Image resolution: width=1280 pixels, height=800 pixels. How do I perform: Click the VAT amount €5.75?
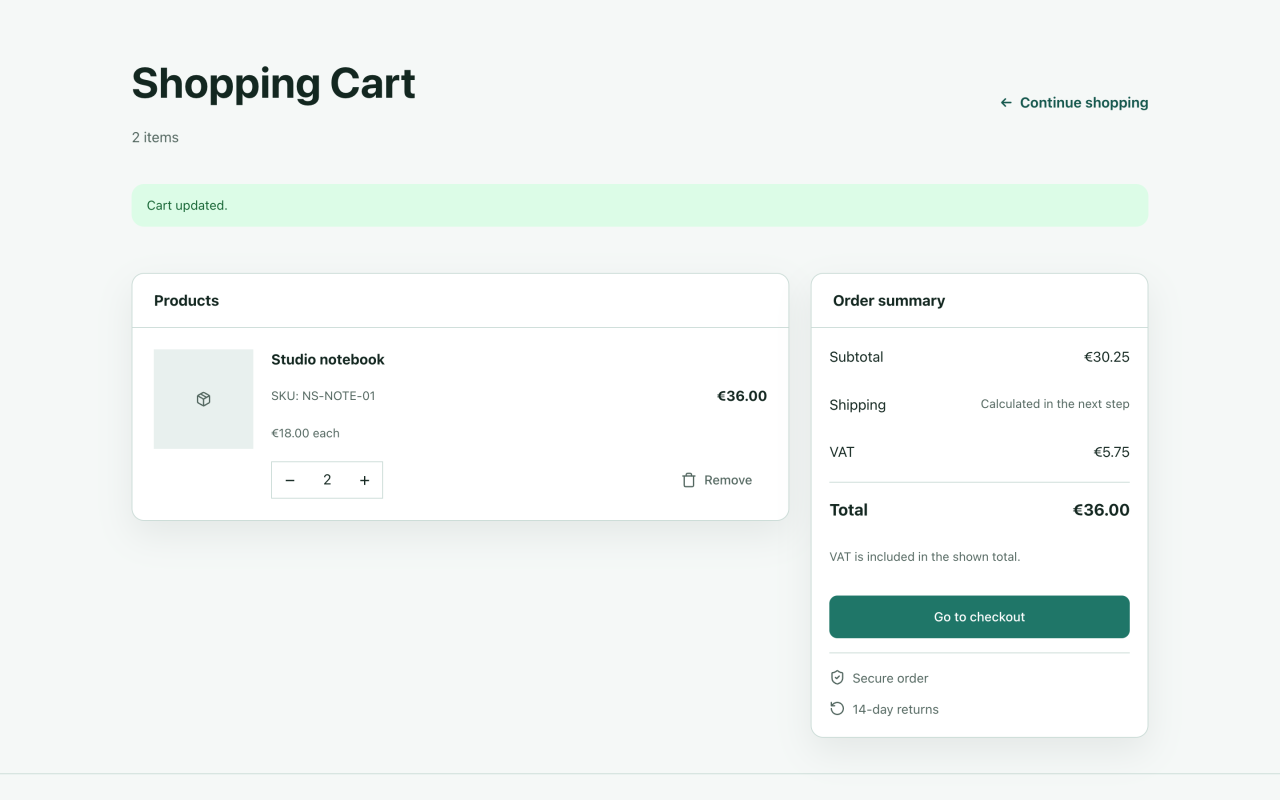[1111, 452]
